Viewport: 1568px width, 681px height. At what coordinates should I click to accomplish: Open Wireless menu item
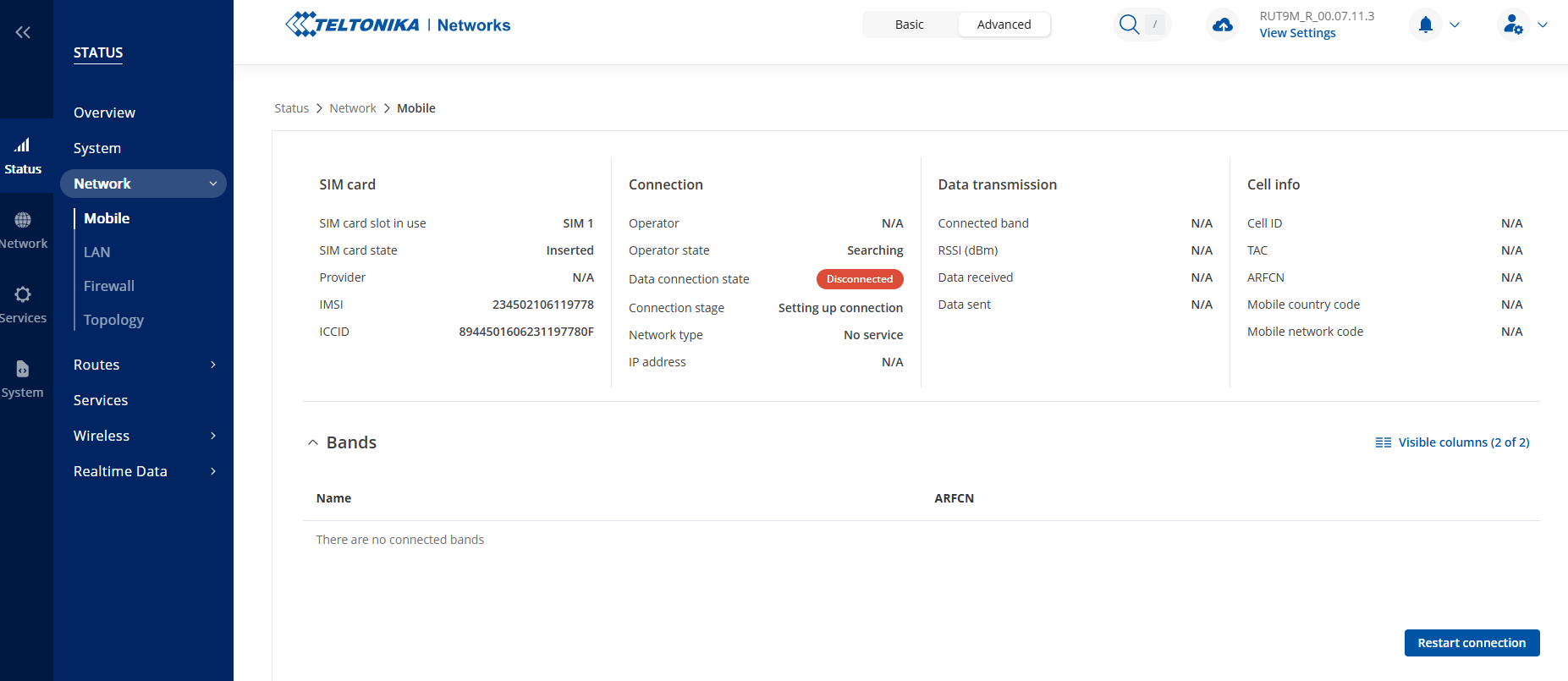102,436
